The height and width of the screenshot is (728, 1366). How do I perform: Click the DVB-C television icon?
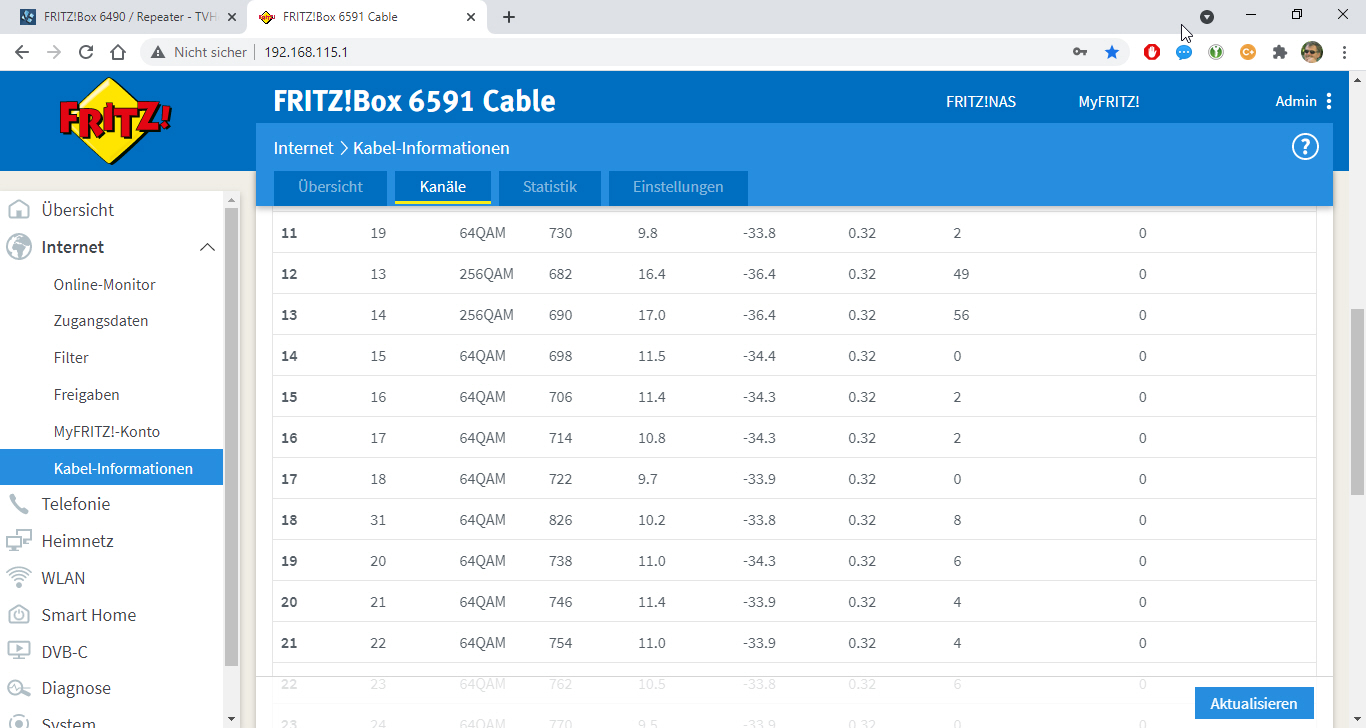point(18,652)
